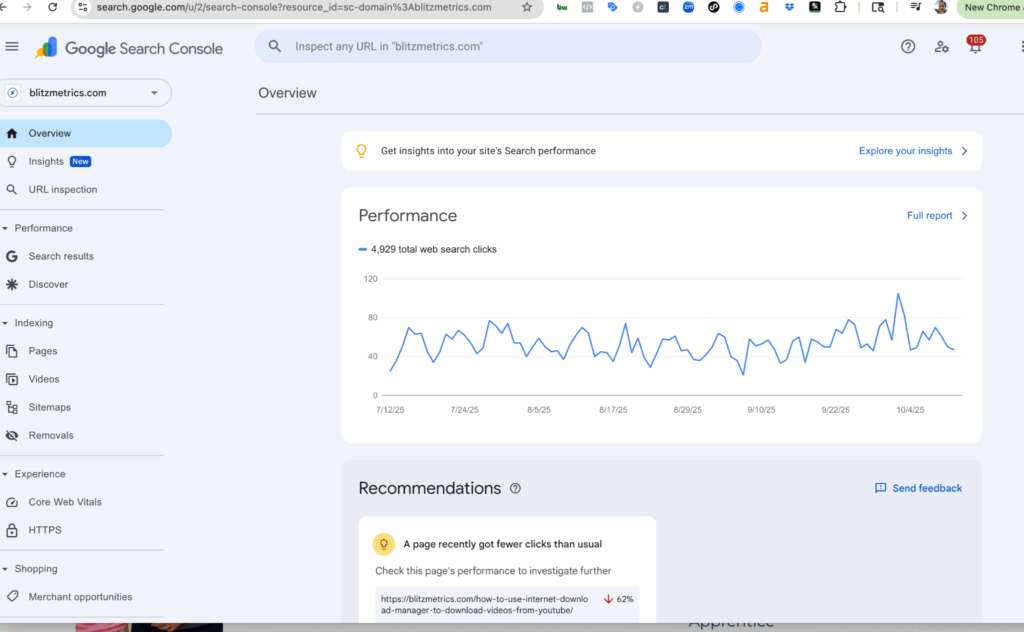Collapse the Experience sidebar section
Image resolution: width=1024 pixels, height=632 pixels.
point(6,474)
